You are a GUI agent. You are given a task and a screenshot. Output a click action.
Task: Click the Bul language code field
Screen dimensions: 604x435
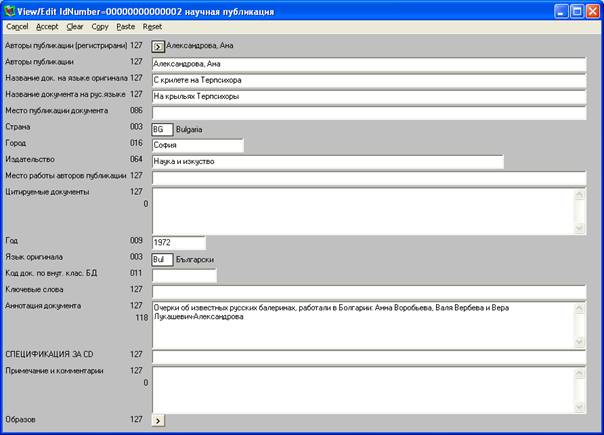tap(162, 260)
